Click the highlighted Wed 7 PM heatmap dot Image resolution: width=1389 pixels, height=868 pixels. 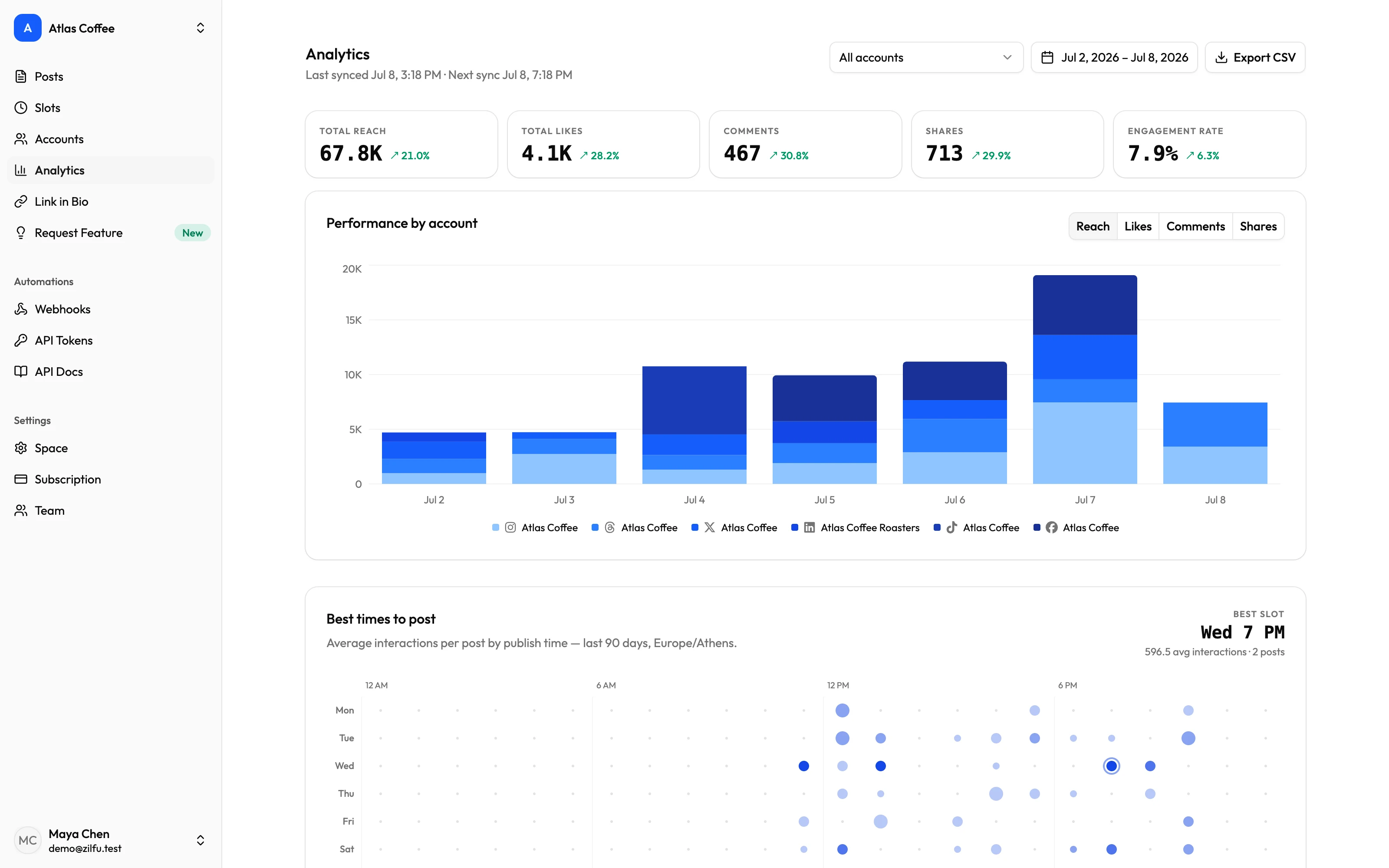(x=1111, y=766)
